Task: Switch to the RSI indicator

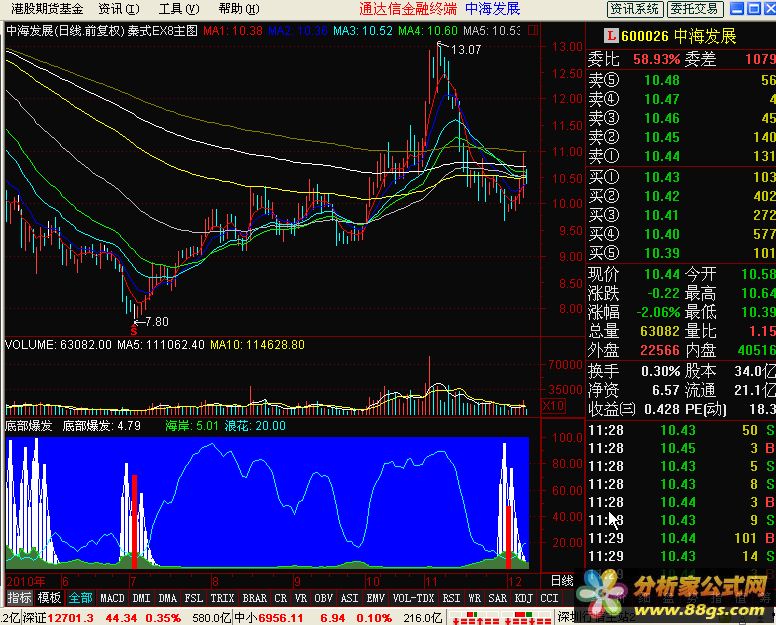Action: tap(451, 598)
